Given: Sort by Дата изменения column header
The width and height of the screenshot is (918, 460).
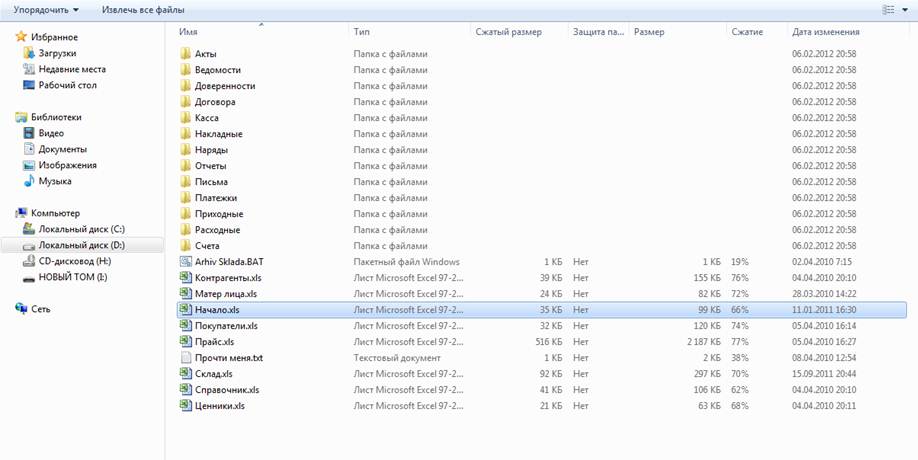Looking at the screenshot, I should coord(825,32).
